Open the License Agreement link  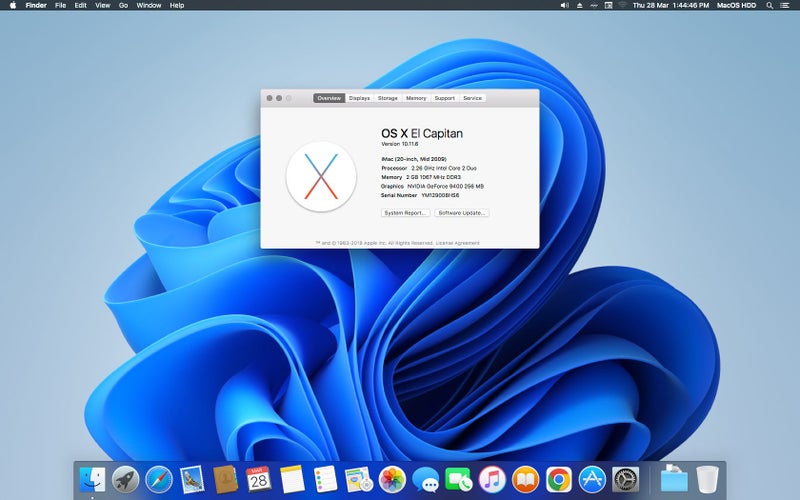point(457,243)
